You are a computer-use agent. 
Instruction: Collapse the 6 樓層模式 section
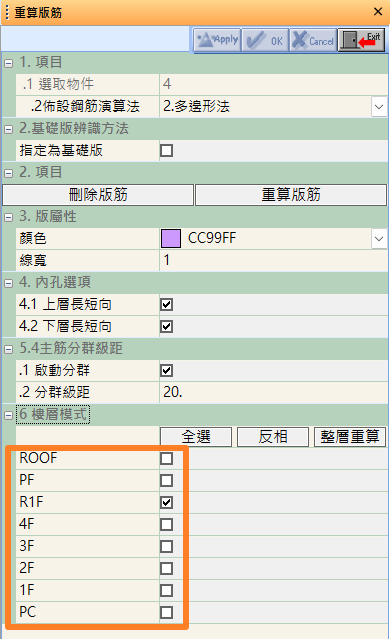(x=9, y=415)
